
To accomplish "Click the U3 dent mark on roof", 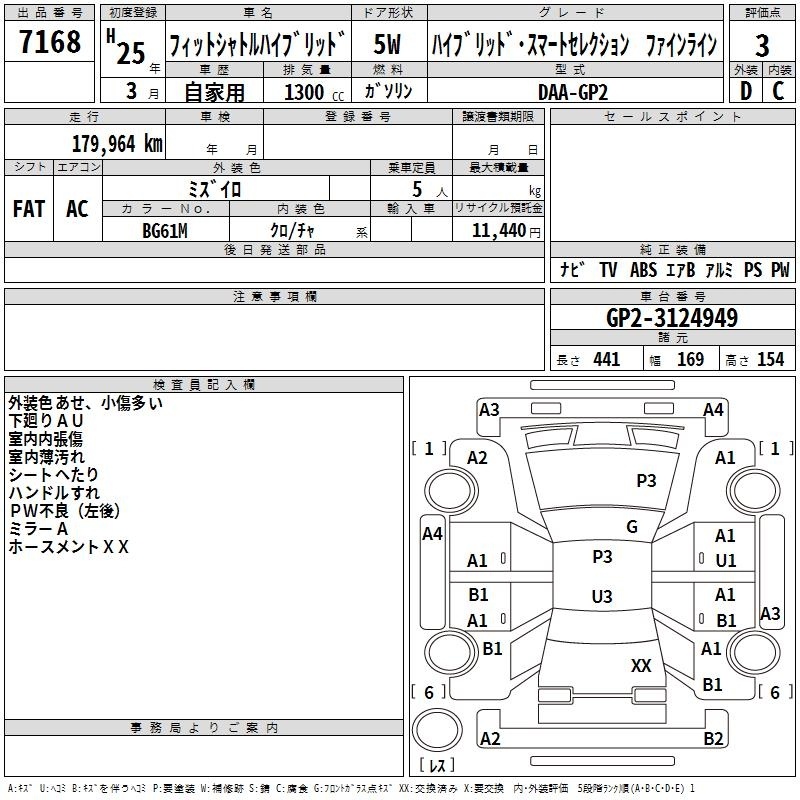I will [601, 596].
